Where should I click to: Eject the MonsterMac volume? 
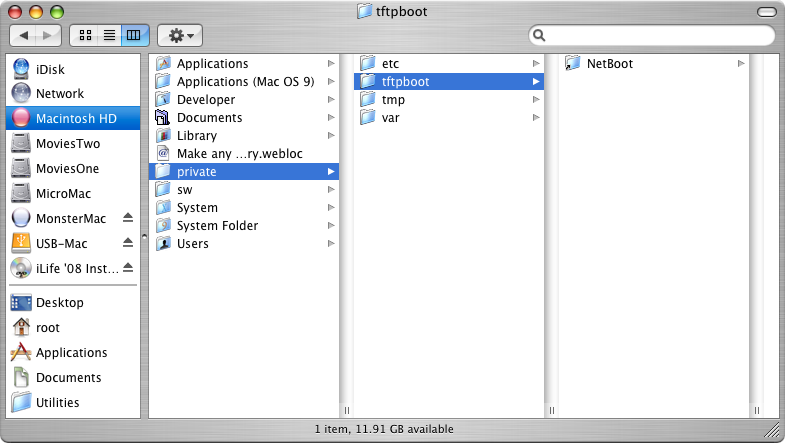(128, 218)
